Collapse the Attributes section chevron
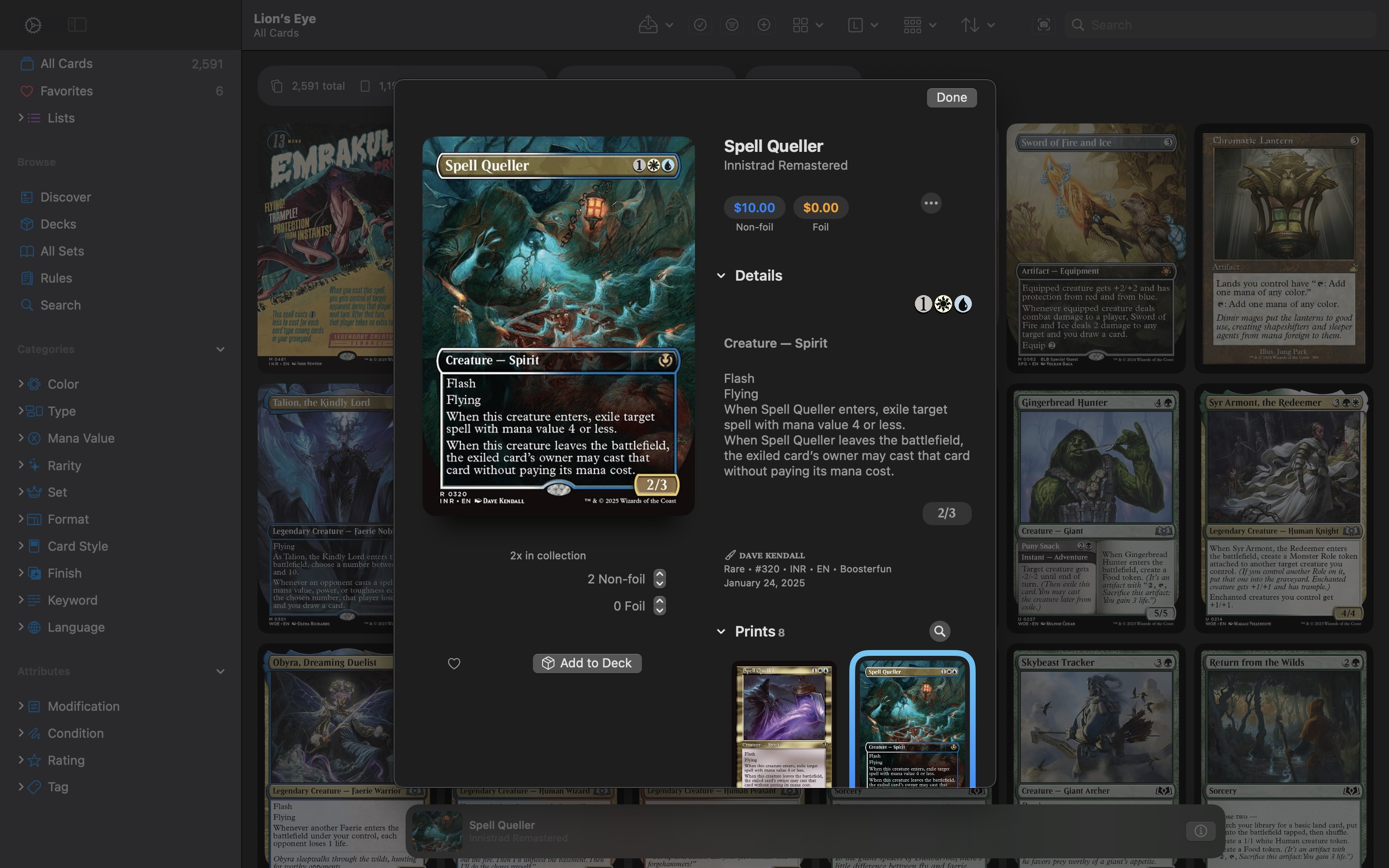Screen dimensions: 1389x868 click(x=220, y=671)
